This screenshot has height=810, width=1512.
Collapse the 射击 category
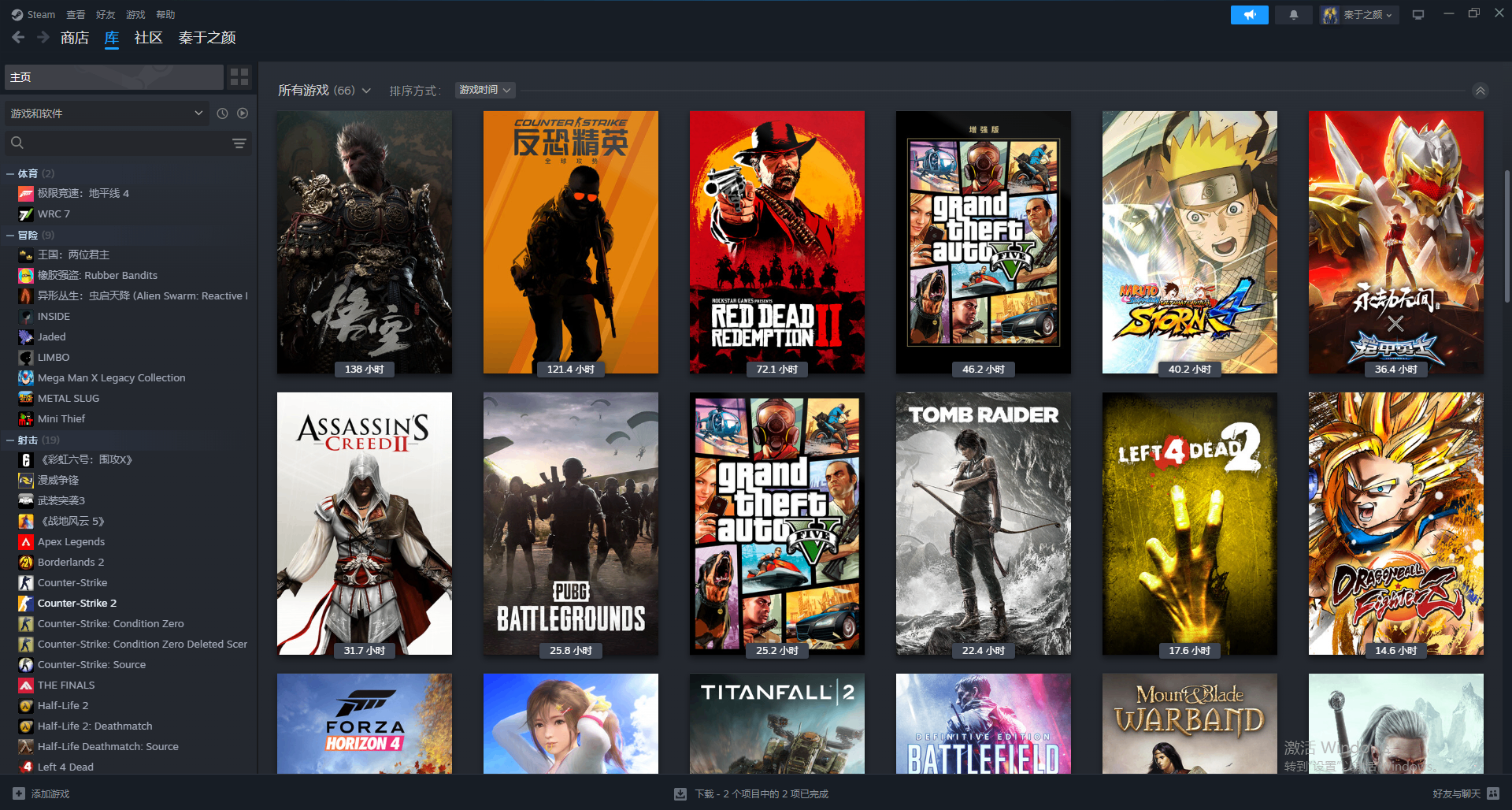[9, 440]
